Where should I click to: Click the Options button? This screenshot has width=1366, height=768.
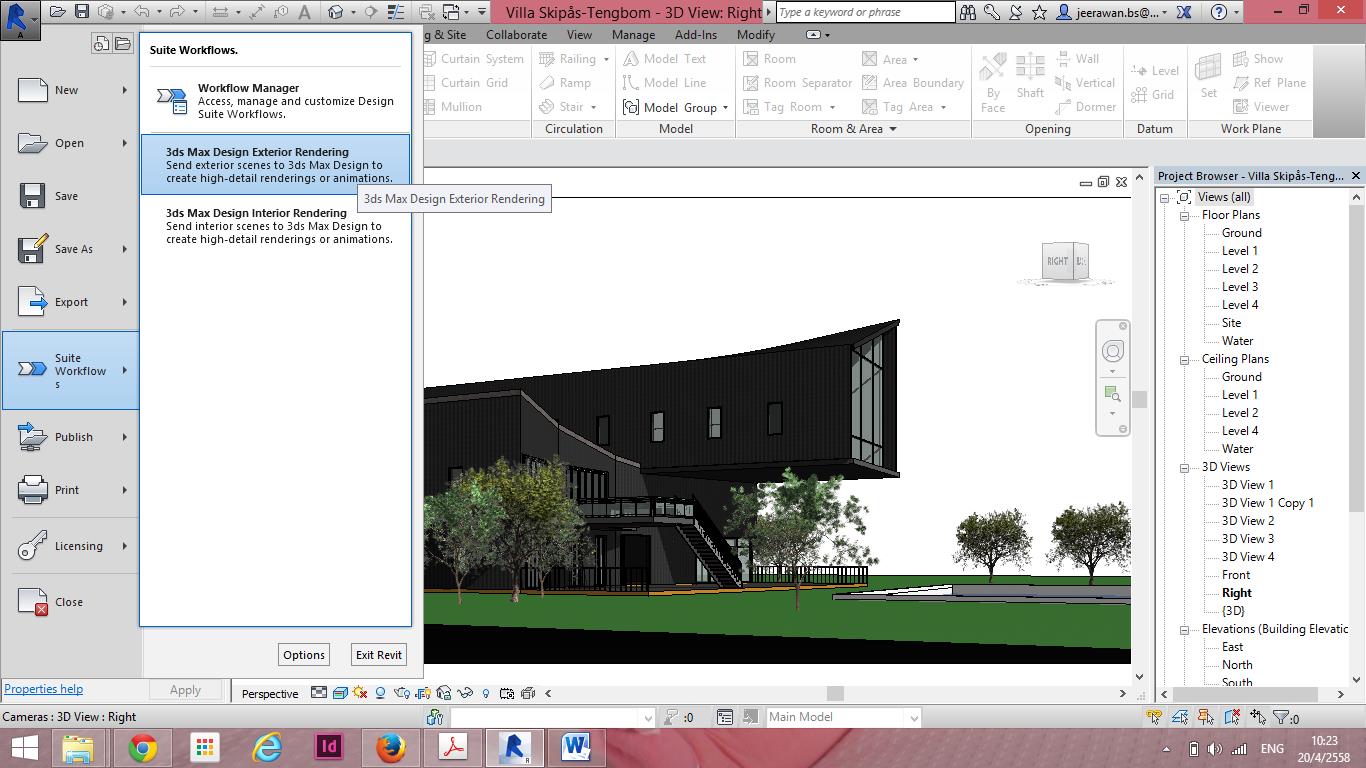pos(304,655)
